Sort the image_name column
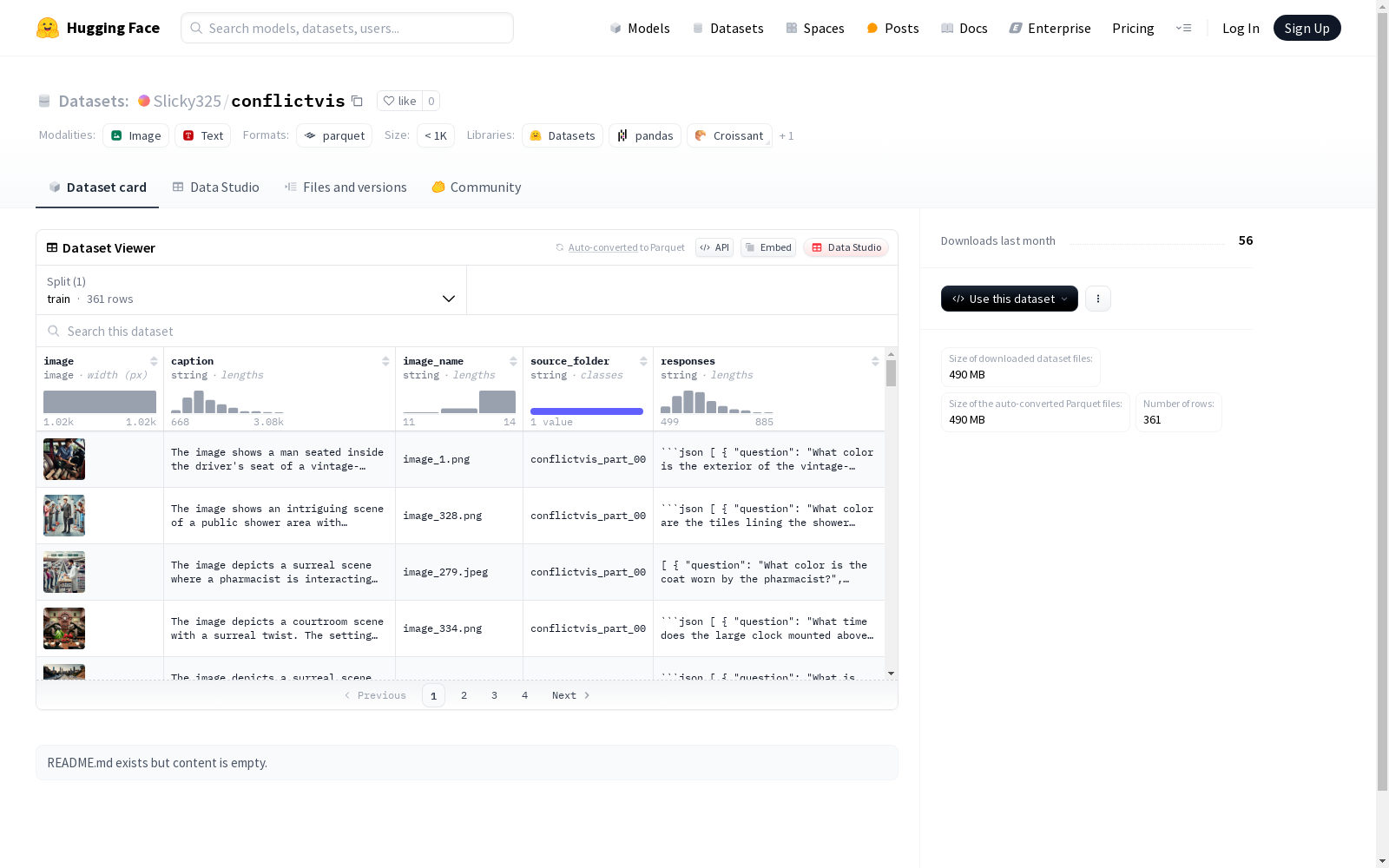 [x=513, y=361]
